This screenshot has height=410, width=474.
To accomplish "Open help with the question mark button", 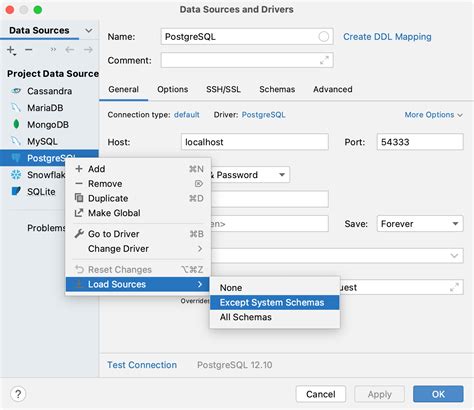I will (18, 394).
